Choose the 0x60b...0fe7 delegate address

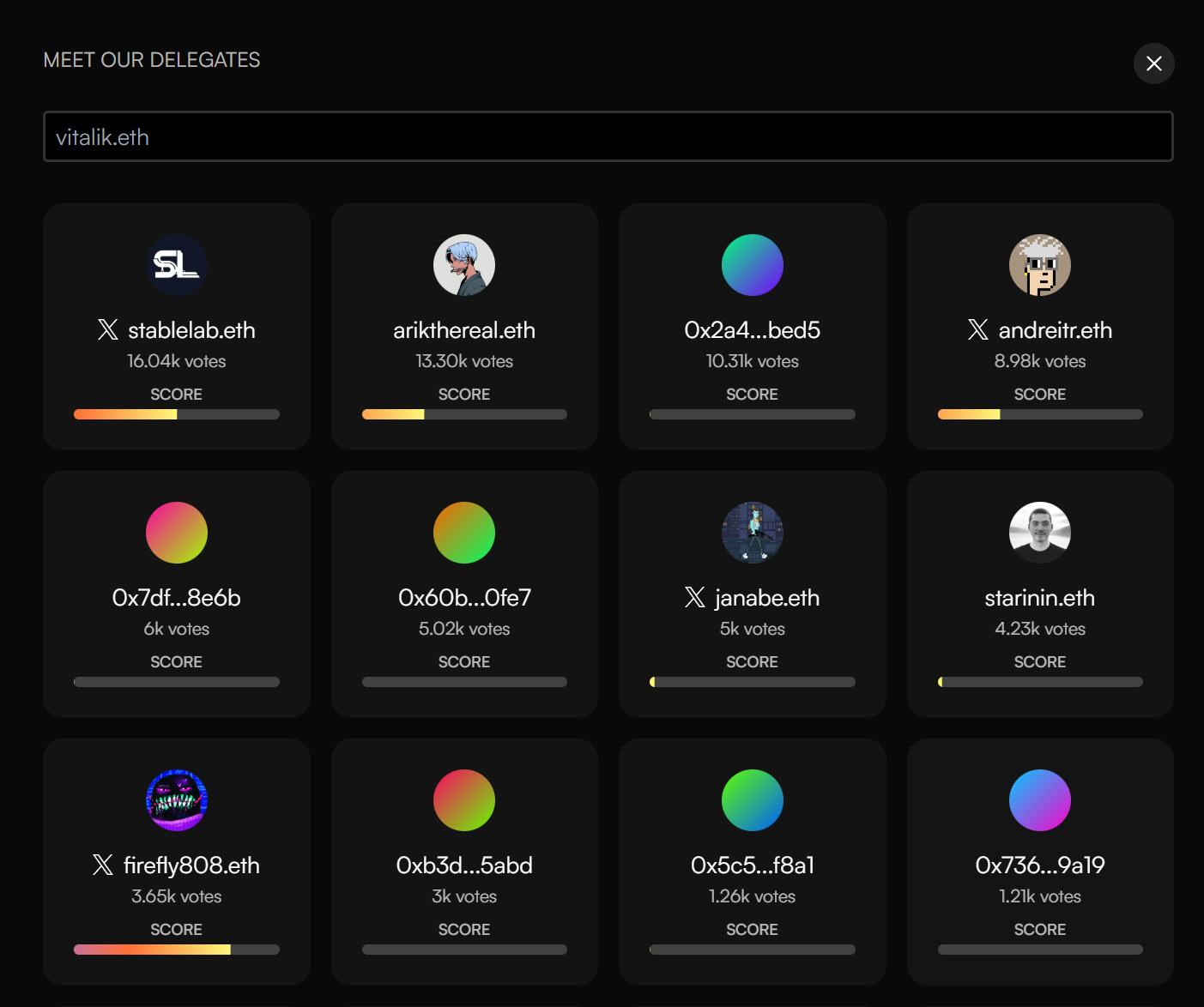click(464, 598)
